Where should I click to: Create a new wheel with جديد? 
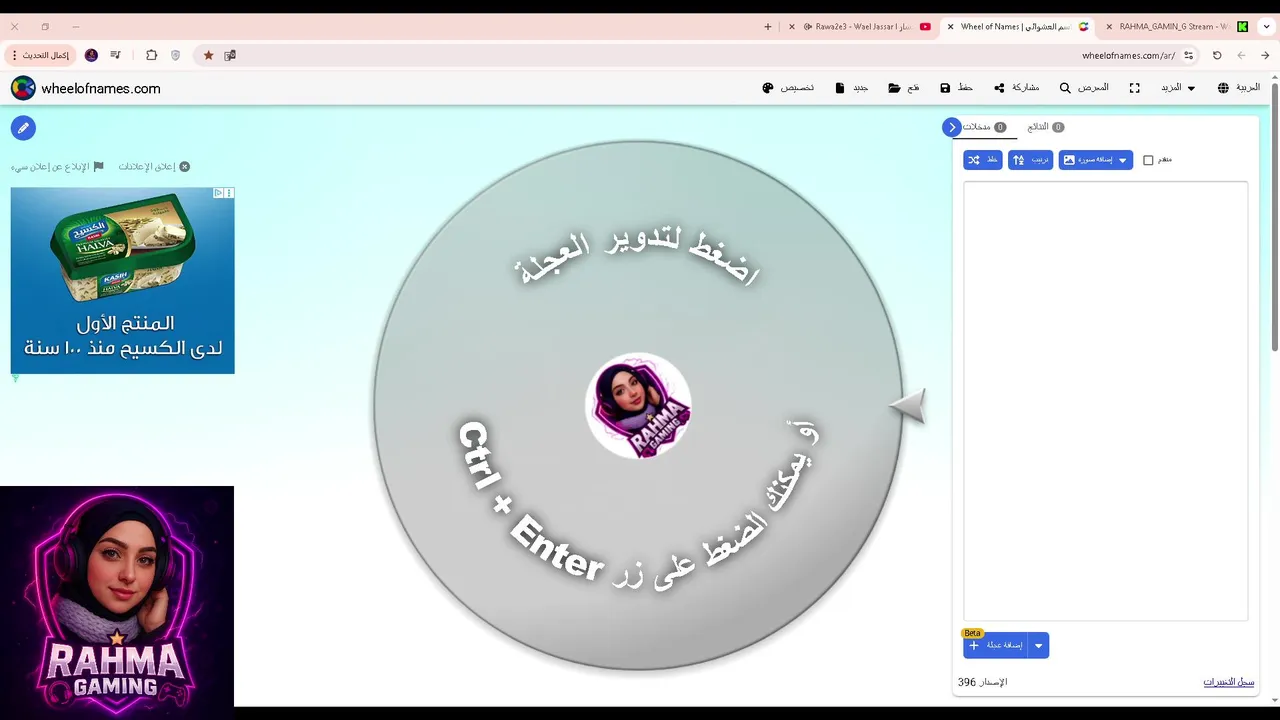pos(851,88)
